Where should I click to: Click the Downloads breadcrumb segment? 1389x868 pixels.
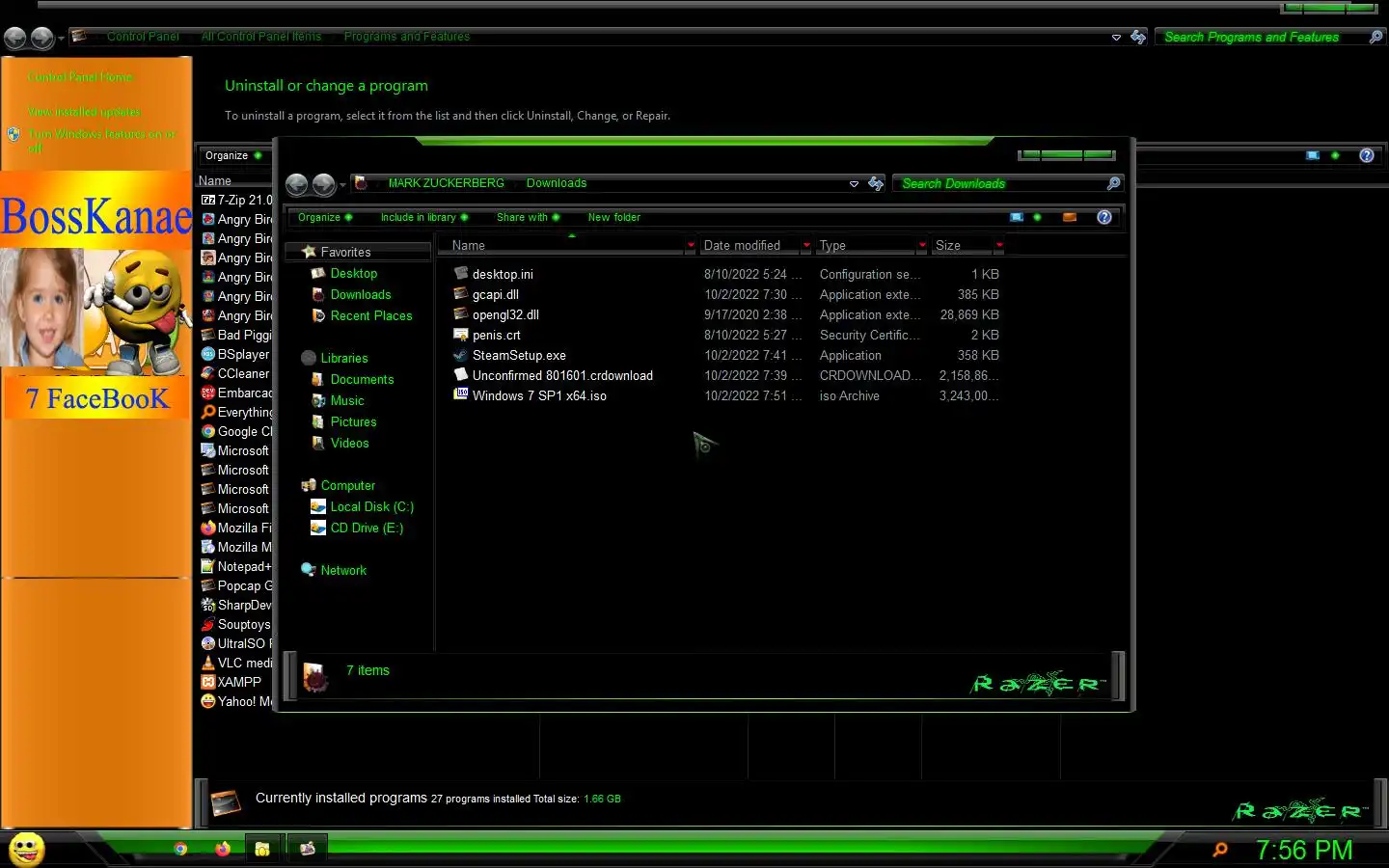(557, 183)
